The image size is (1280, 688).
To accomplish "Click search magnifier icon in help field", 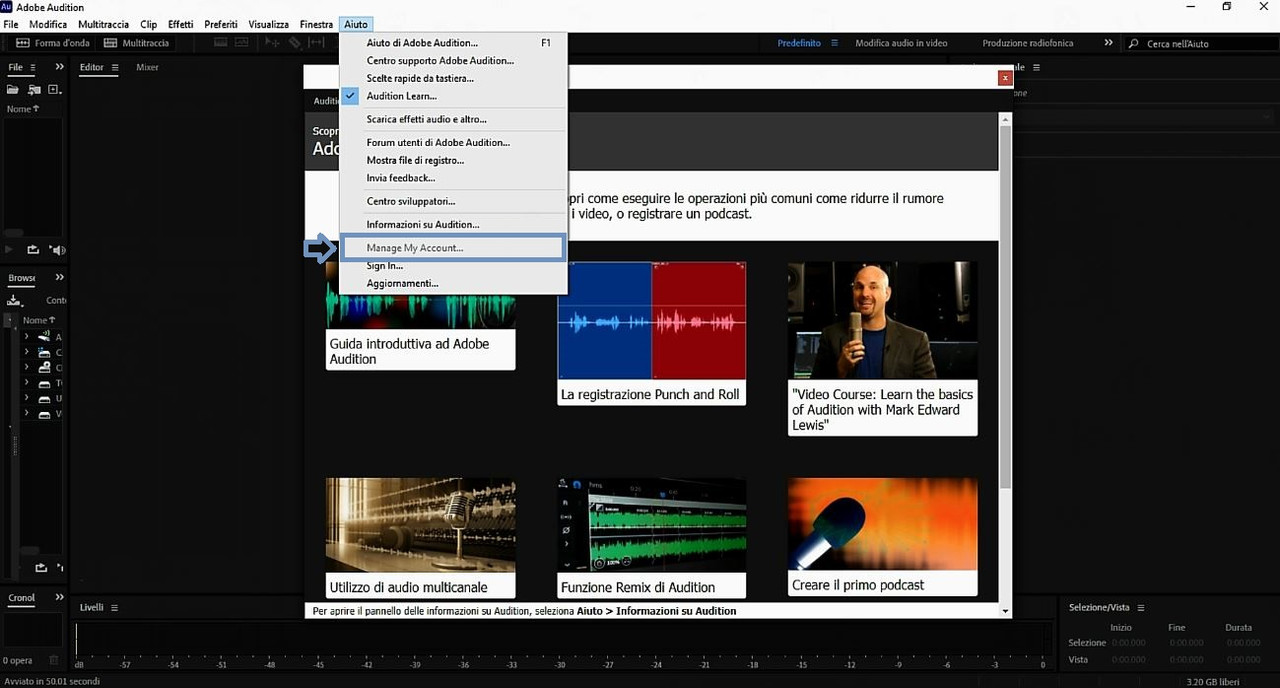I will (1133, 43).
